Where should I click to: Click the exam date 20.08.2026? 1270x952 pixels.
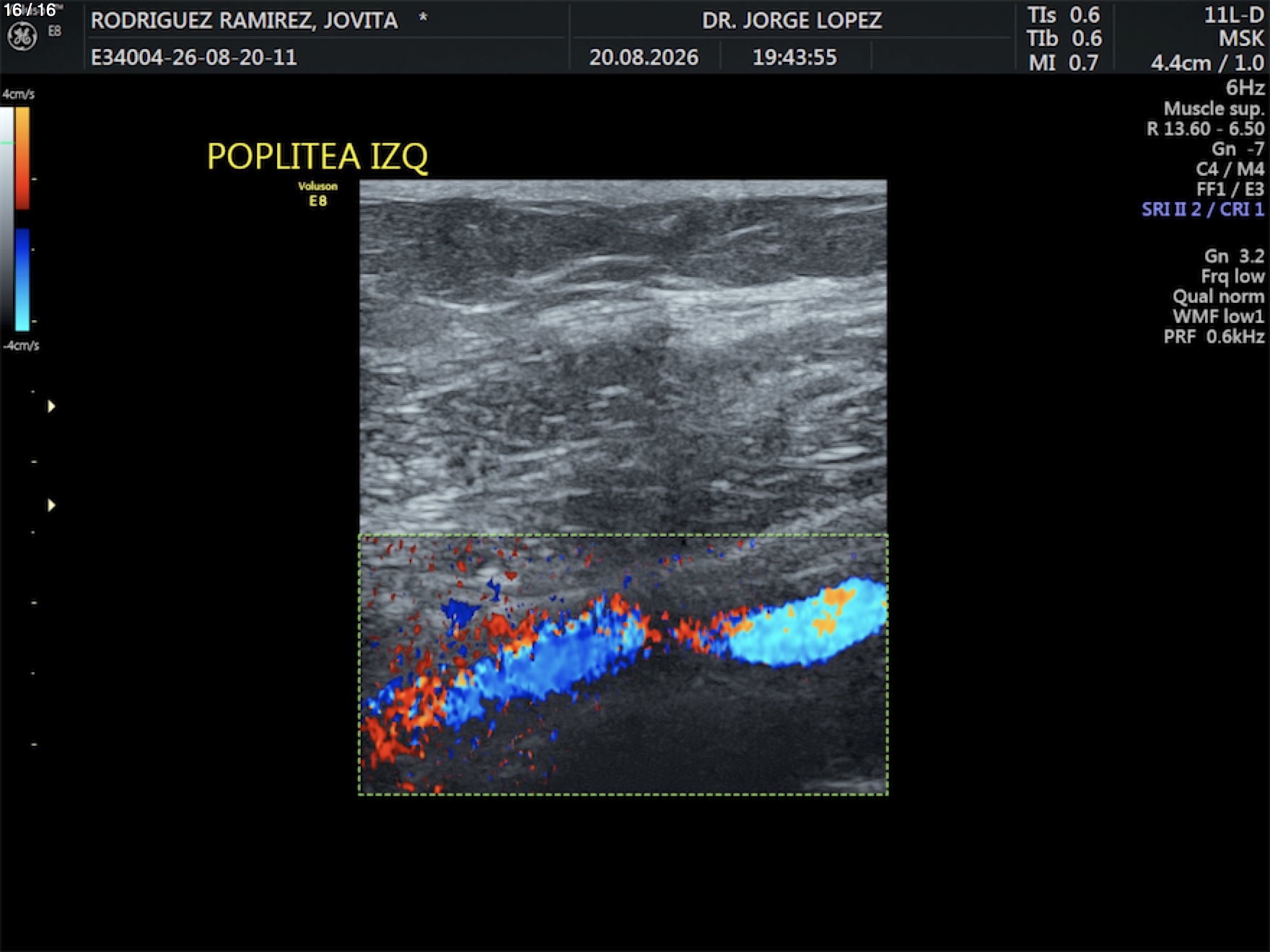click(644, 57)
